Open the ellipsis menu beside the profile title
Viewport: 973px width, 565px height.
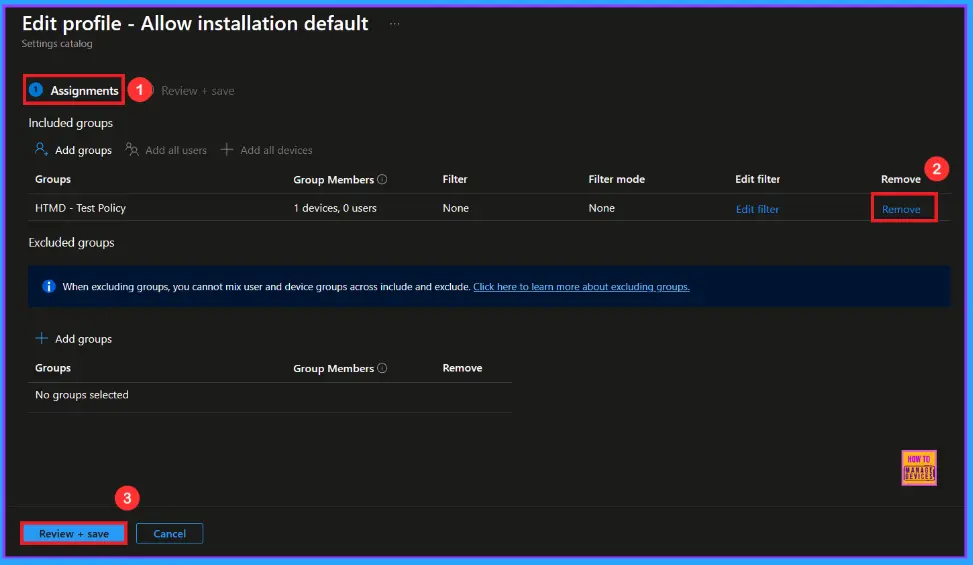click(x=395, y=24)
